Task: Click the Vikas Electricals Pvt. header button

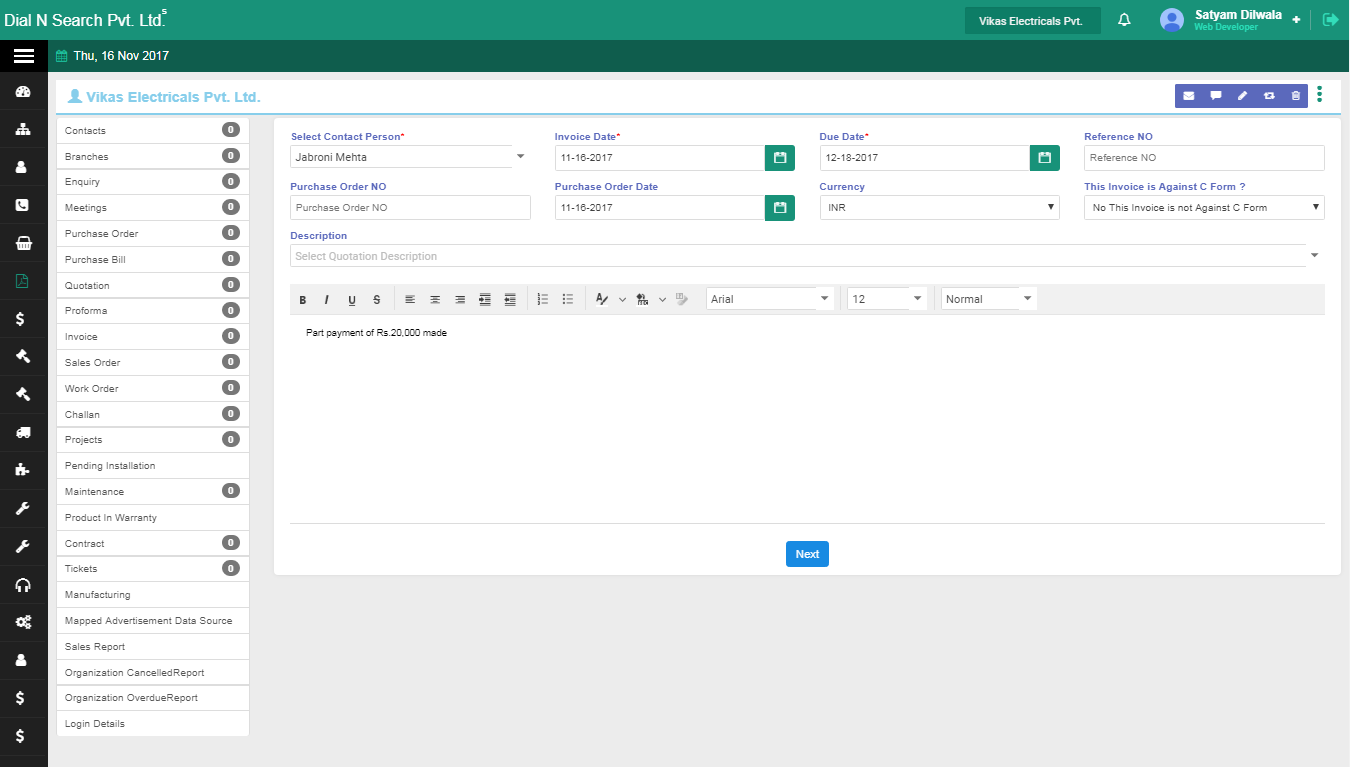Action: [x=1033, y=21]
